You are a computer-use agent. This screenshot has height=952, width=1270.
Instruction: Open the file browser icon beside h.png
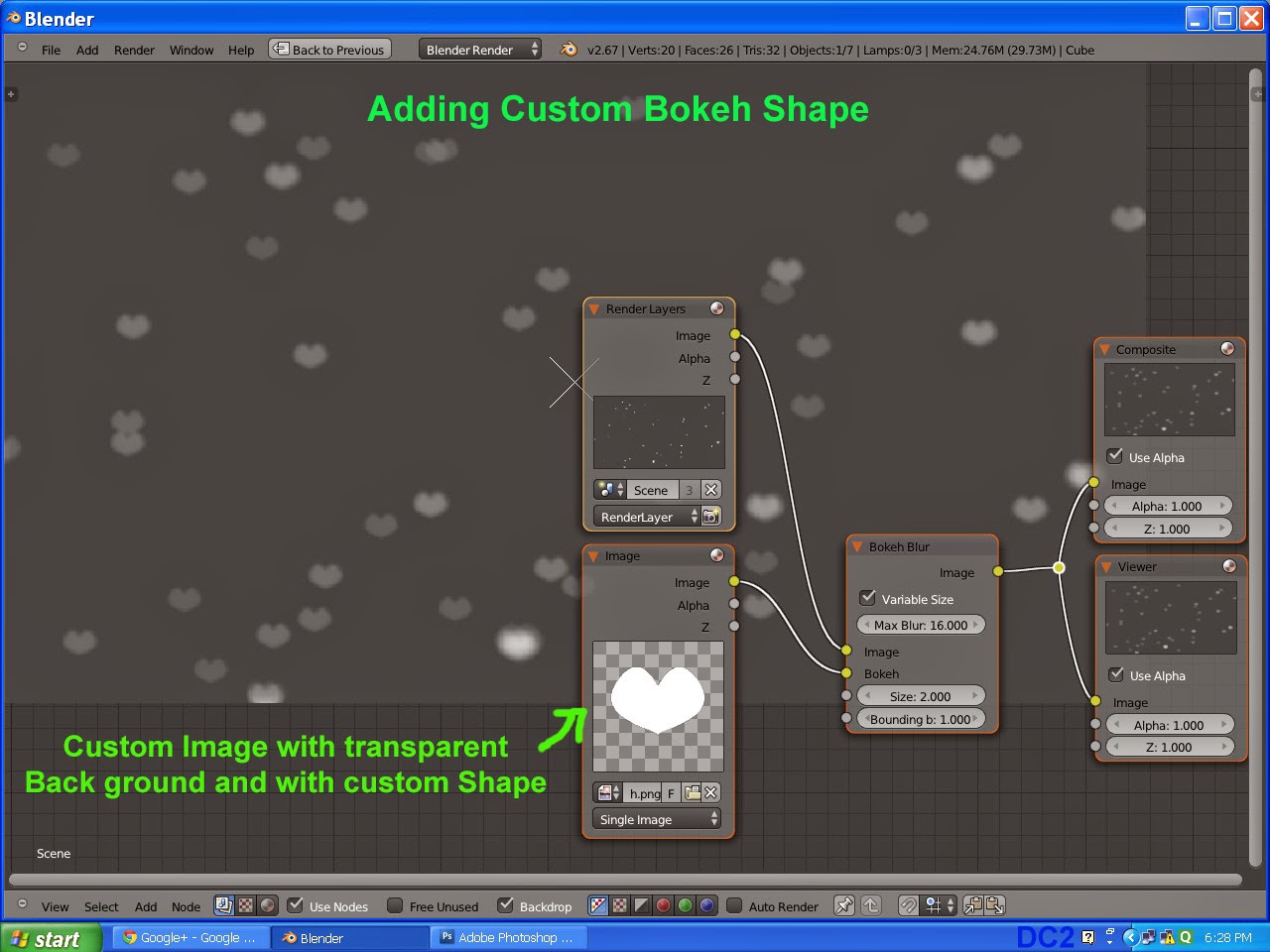click(x=695, y=792)
